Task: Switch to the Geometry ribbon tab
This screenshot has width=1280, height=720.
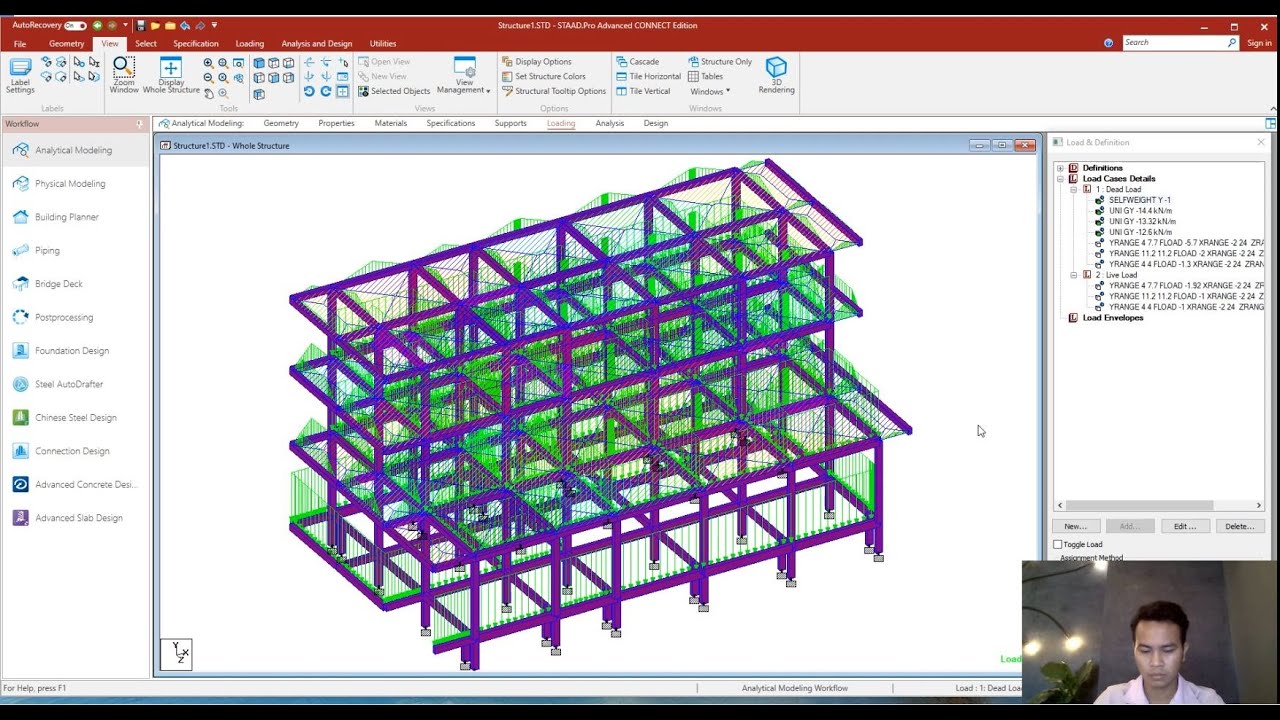Action: (67, 44)
